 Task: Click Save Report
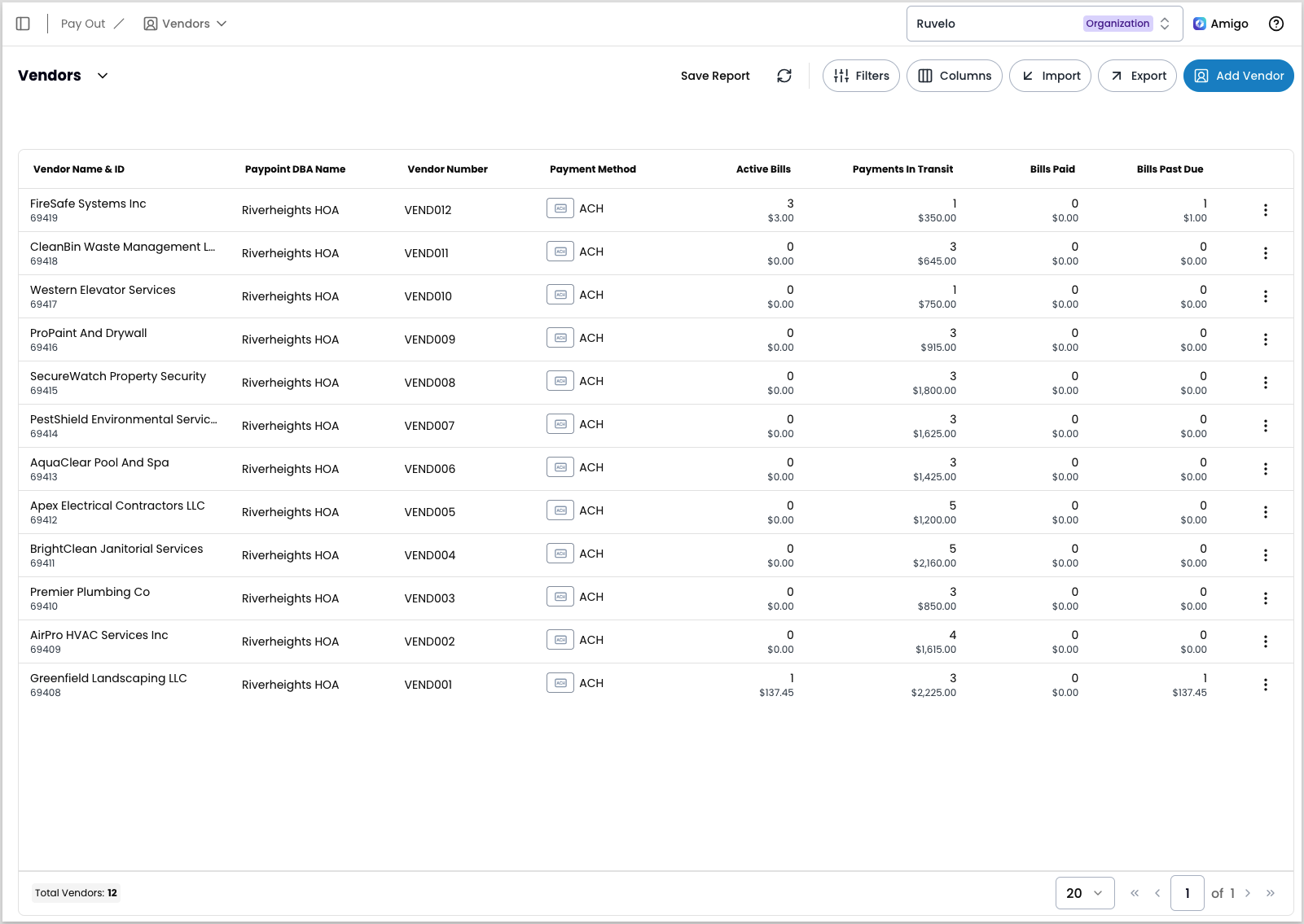point(715,76)
